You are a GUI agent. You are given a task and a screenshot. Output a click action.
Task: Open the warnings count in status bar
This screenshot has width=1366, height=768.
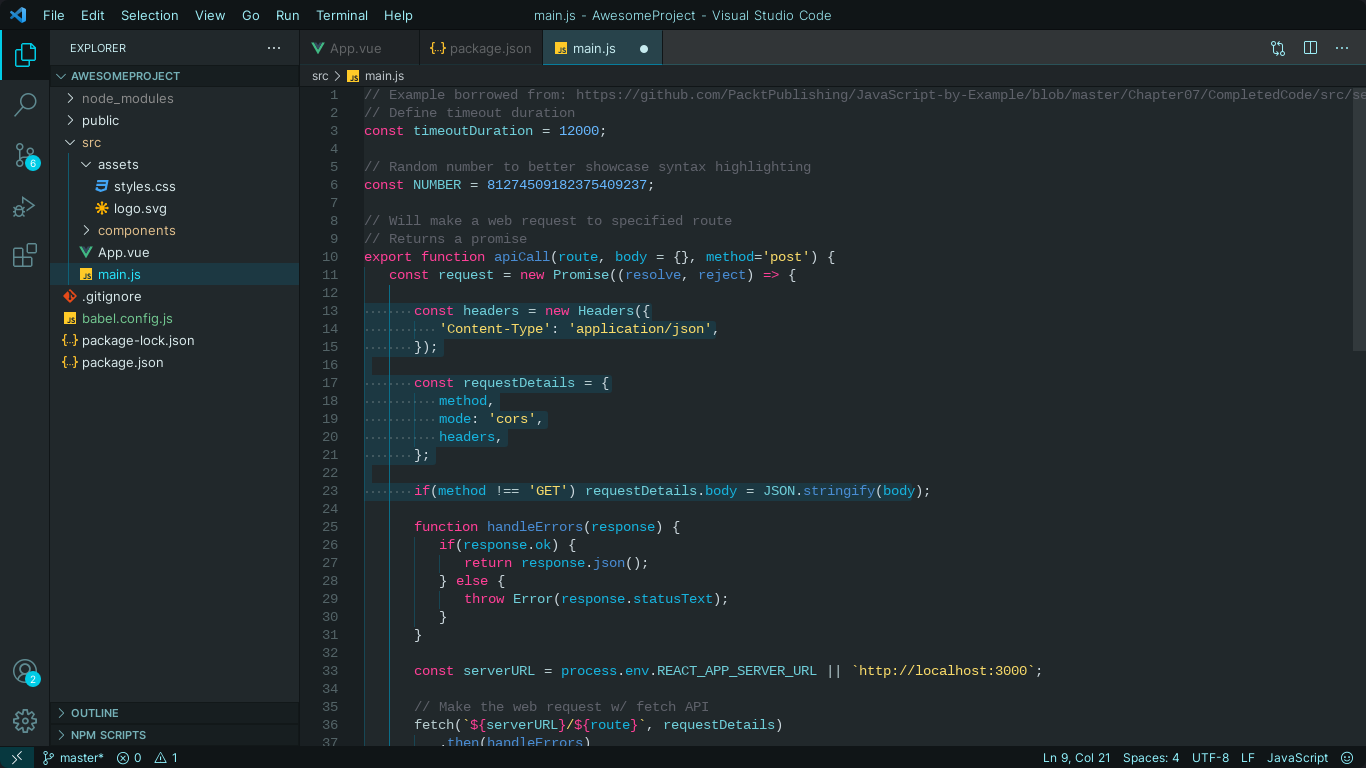pos(166,758)
